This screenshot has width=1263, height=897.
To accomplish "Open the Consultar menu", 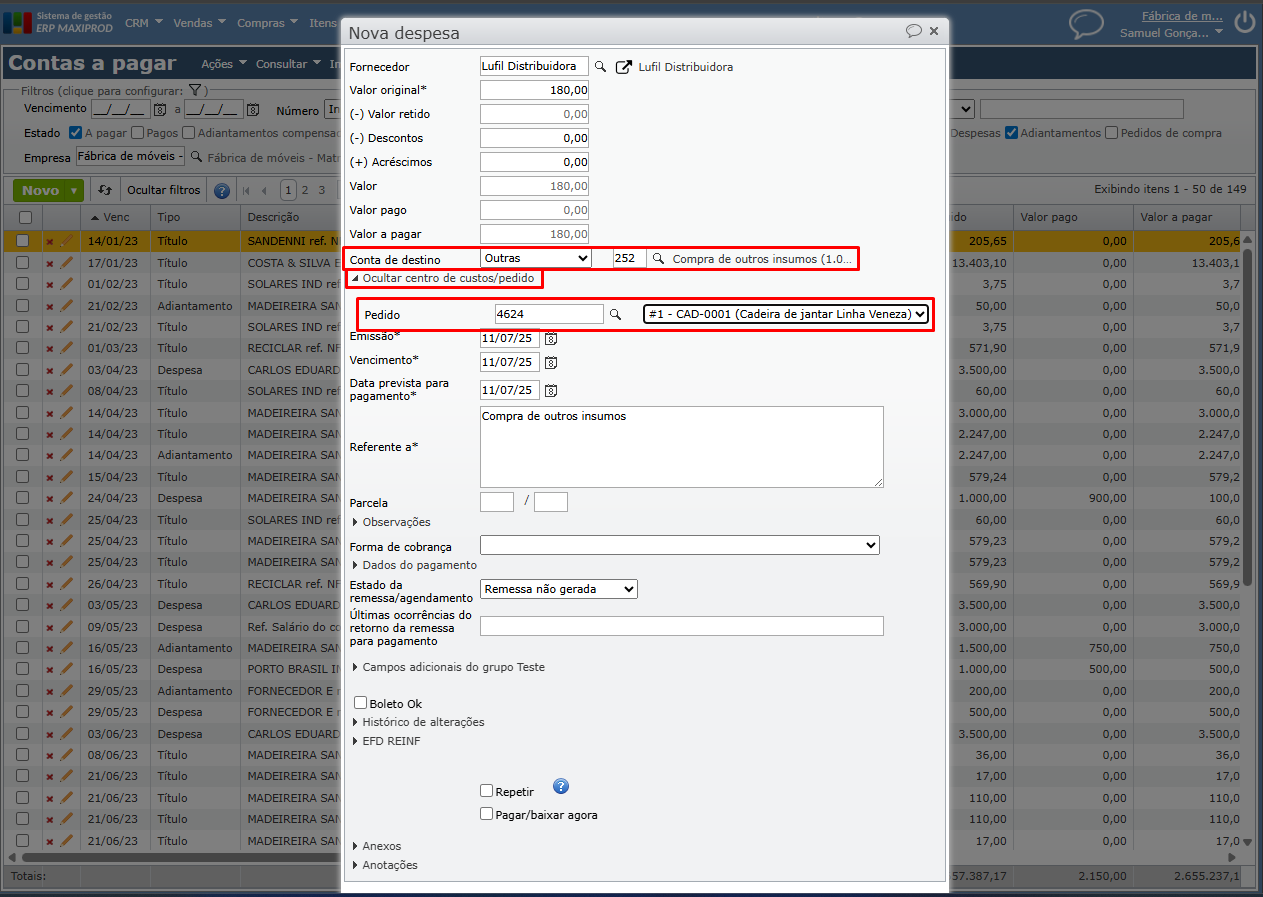I will (x=287, y=64).
